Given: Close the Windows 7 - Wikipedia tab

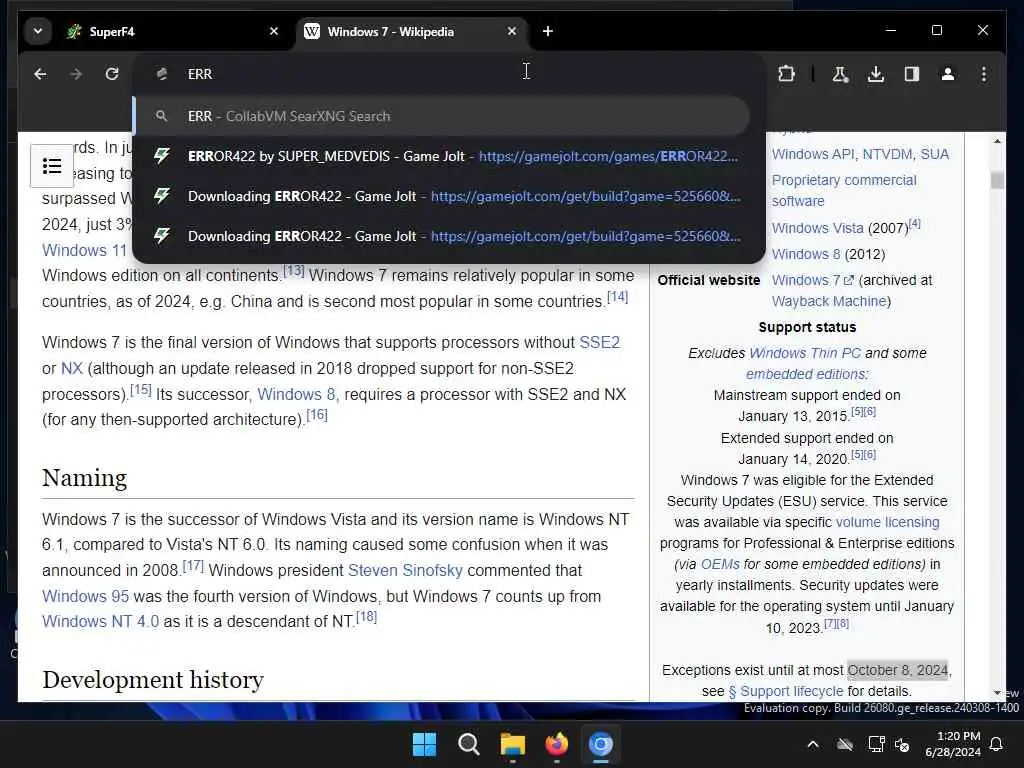Looking at the screenshot, I should tap(512, 31).
